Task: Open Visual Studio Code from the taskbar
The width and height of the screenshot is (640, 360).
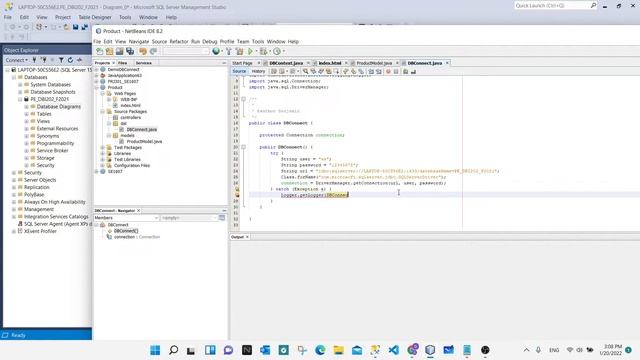Action: coord(393,350)
